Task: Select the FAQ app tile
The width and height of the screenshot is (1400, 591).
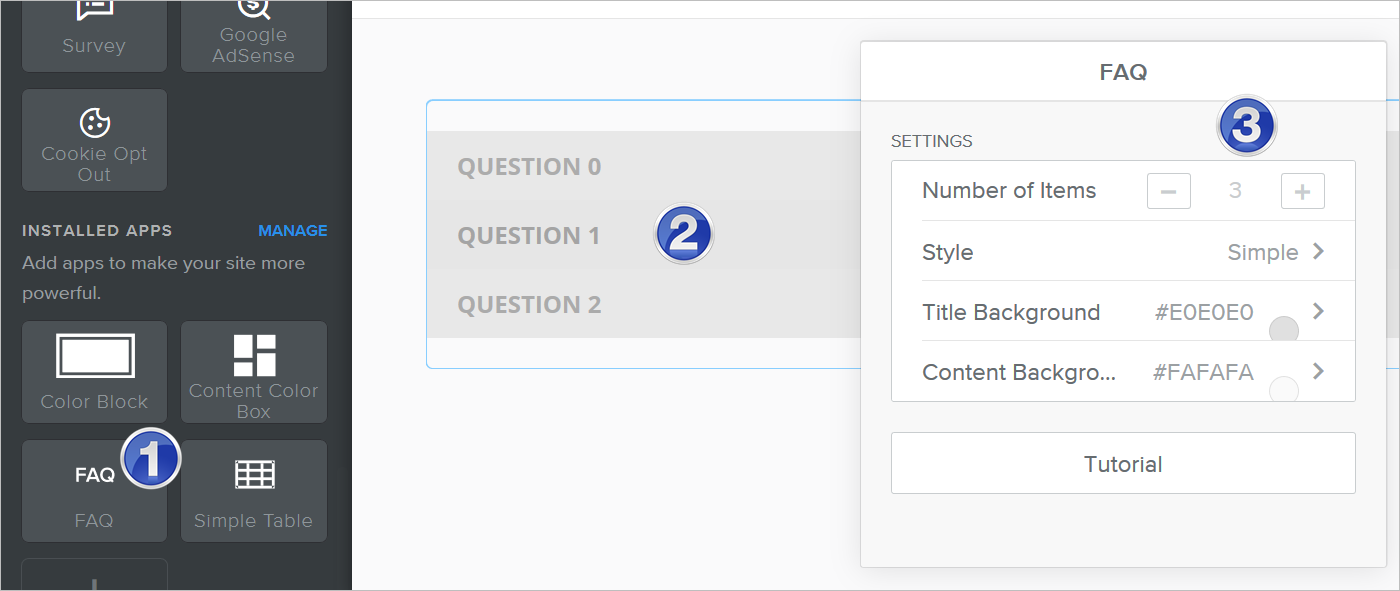Action: [94, 490]
